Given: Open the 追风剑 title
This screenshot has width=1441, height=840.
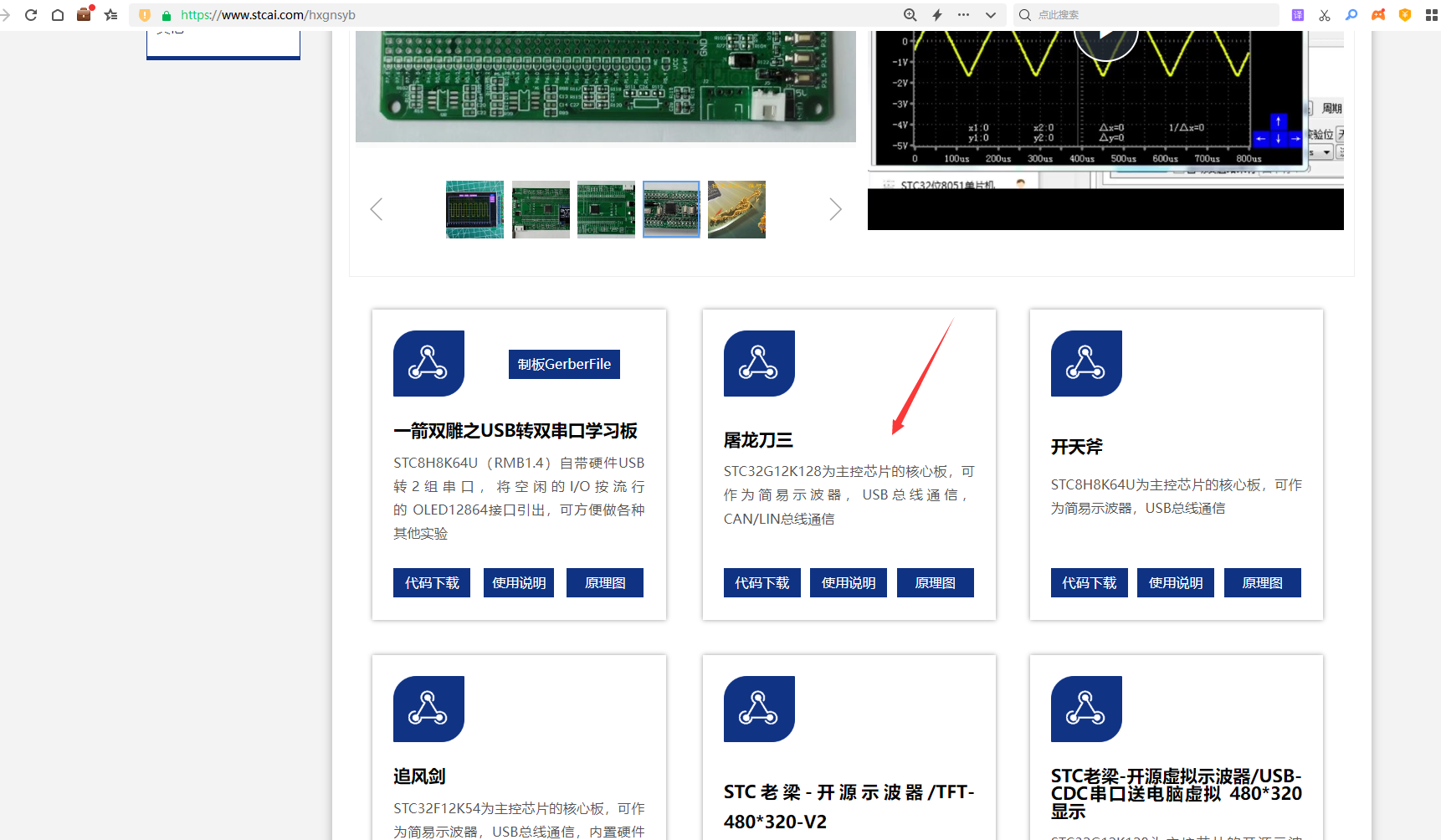Looking at the screenshot, I should pos(419,776).
